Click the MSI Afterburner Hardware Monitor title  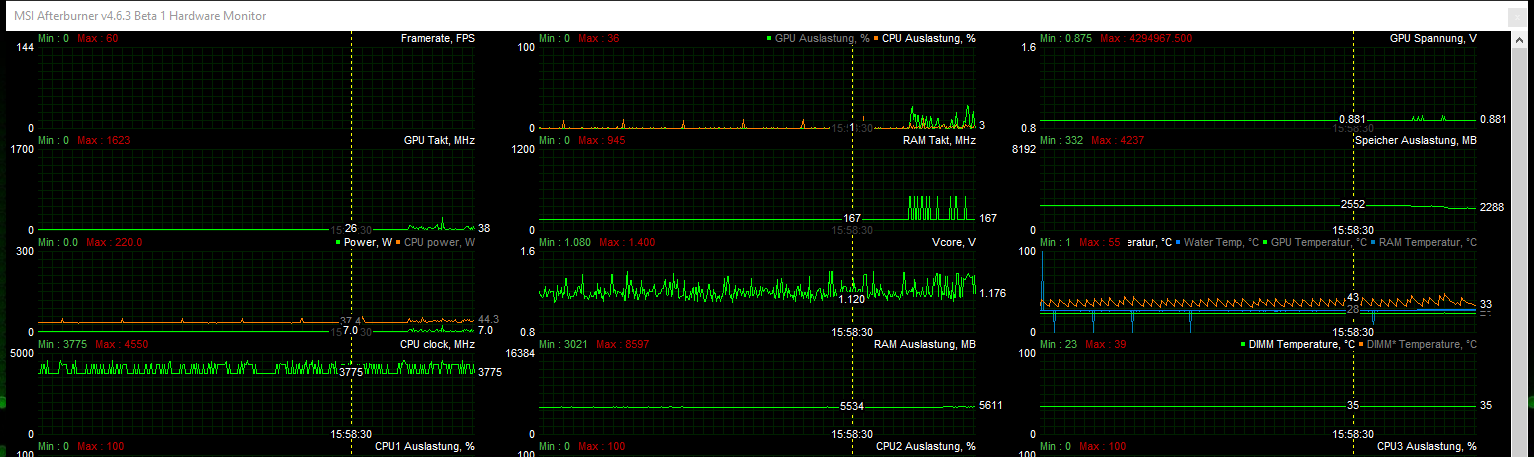[x=139, y=16]
